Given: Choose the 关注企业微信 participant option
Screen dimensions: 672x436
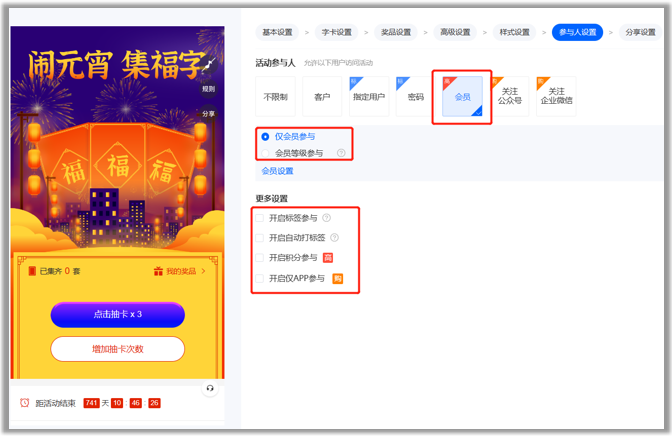Looking at the screenshot, I should click(556, 96).
